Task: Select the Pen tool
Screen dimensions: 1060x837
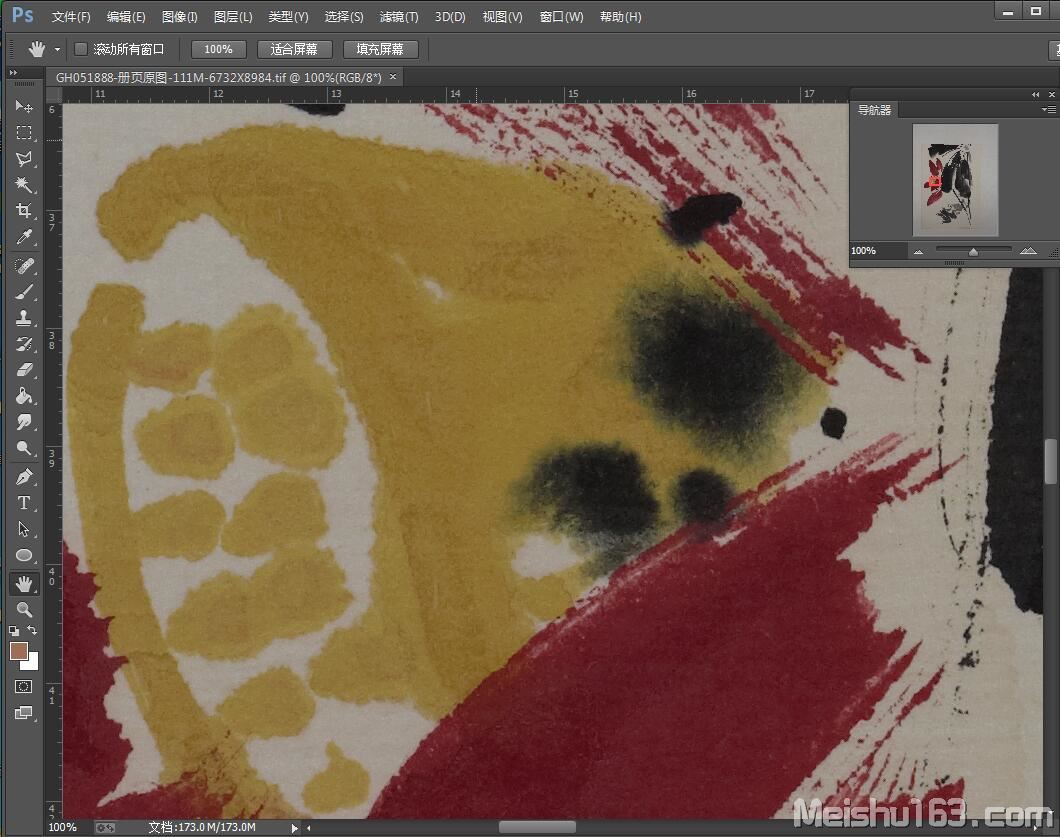Action: [24, 477]
